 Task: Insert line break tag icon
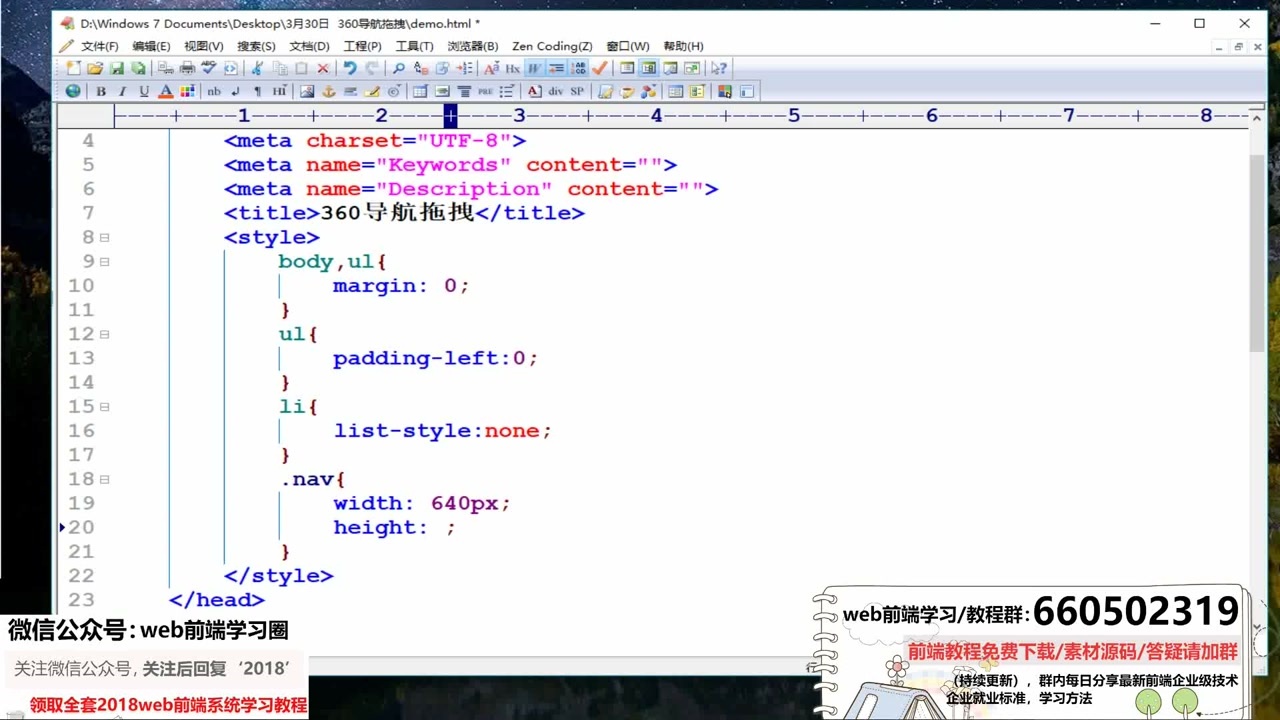[235, 91]
